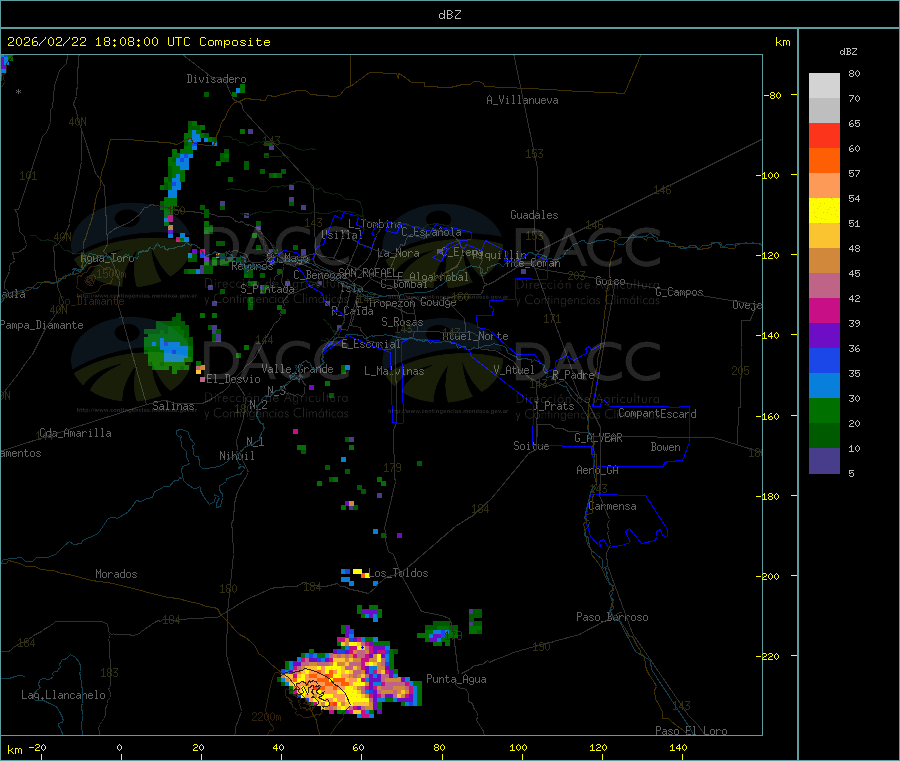
Task: Click the Agua_Toro location label
Action: [107, 258]
